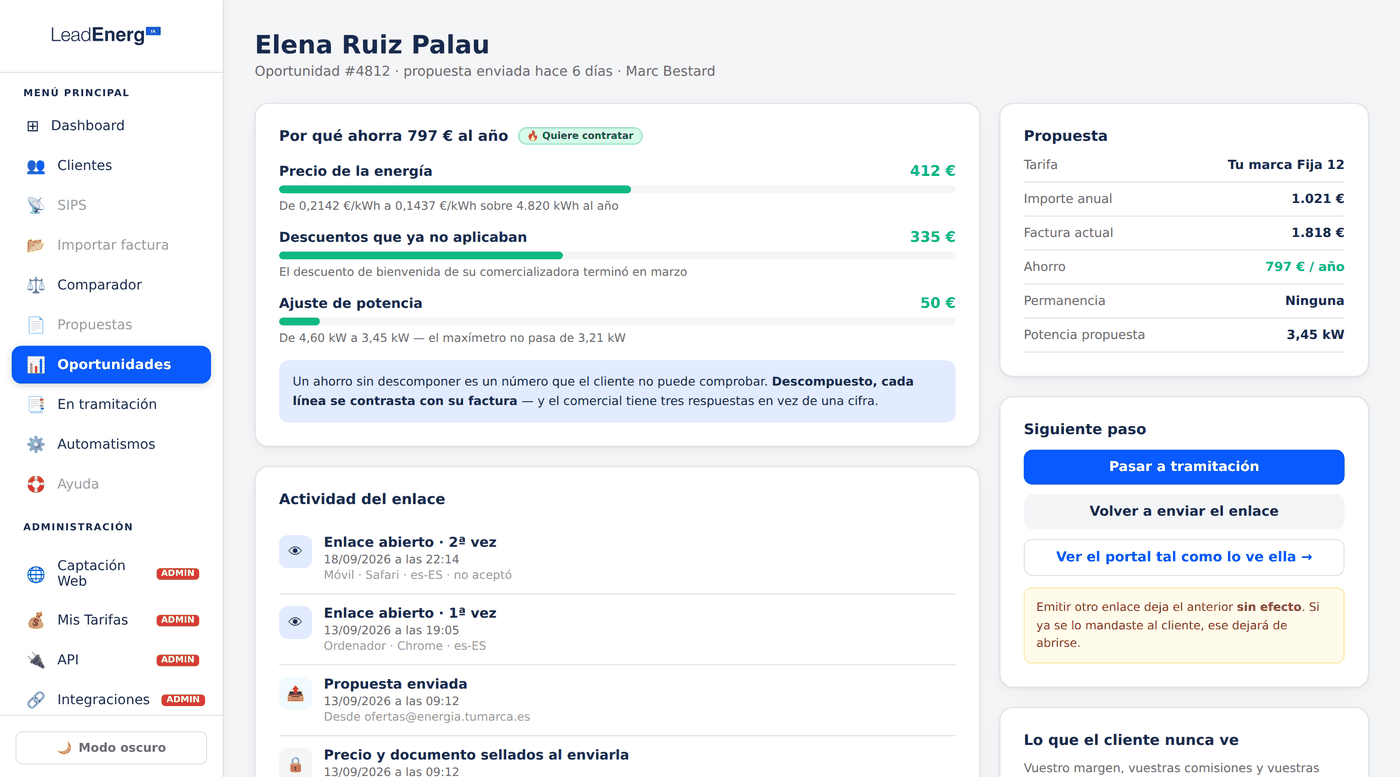Click 'Desde ofertas@energia.tumarca.es' text
The height and width of the screenshot is (777, 1400).
(x=427, y=717)
